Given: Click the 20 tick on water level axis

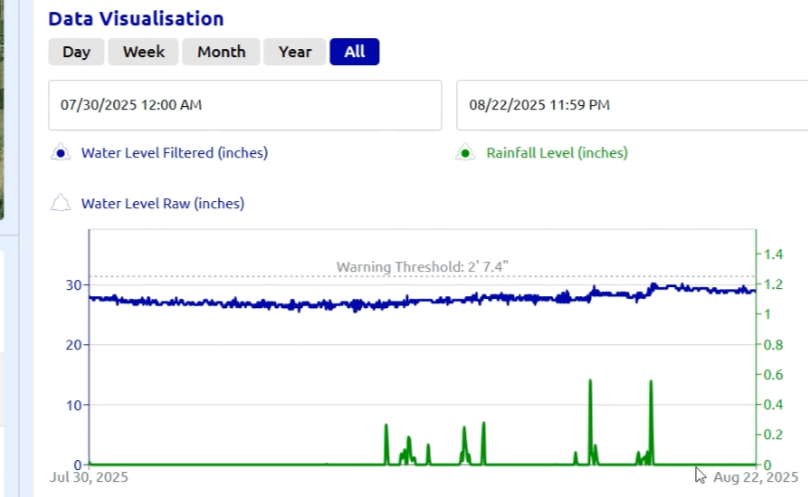Looking at the screenshot, I should [74, 345].
